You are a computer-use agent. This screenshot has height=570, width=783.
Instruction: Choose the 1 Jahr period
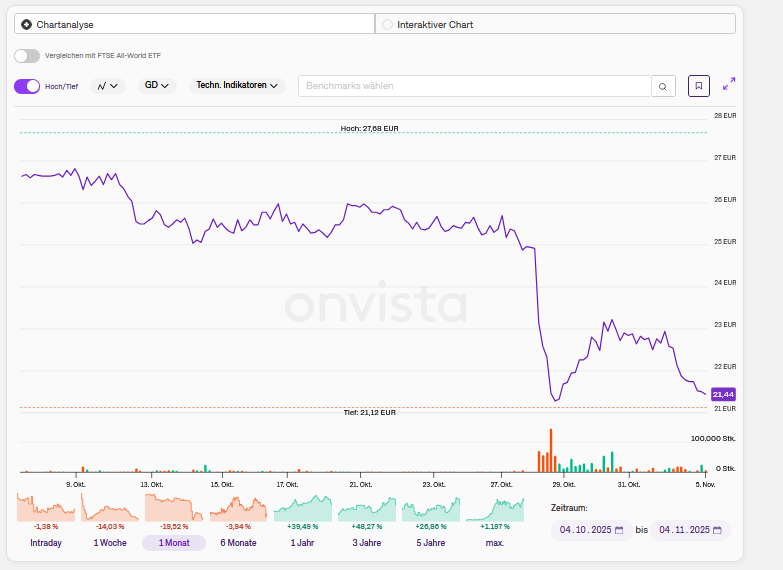[x=302, y=543]
